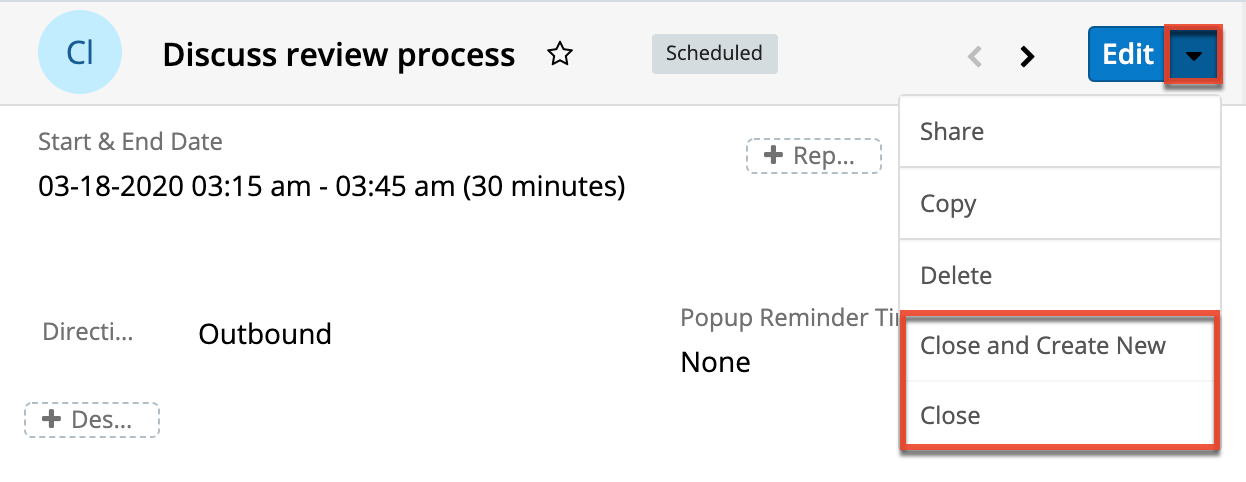The image size is (1246, 482).
Task: Choose Close to close the call
Action: pyautogui.click(x=1059, y=416)
